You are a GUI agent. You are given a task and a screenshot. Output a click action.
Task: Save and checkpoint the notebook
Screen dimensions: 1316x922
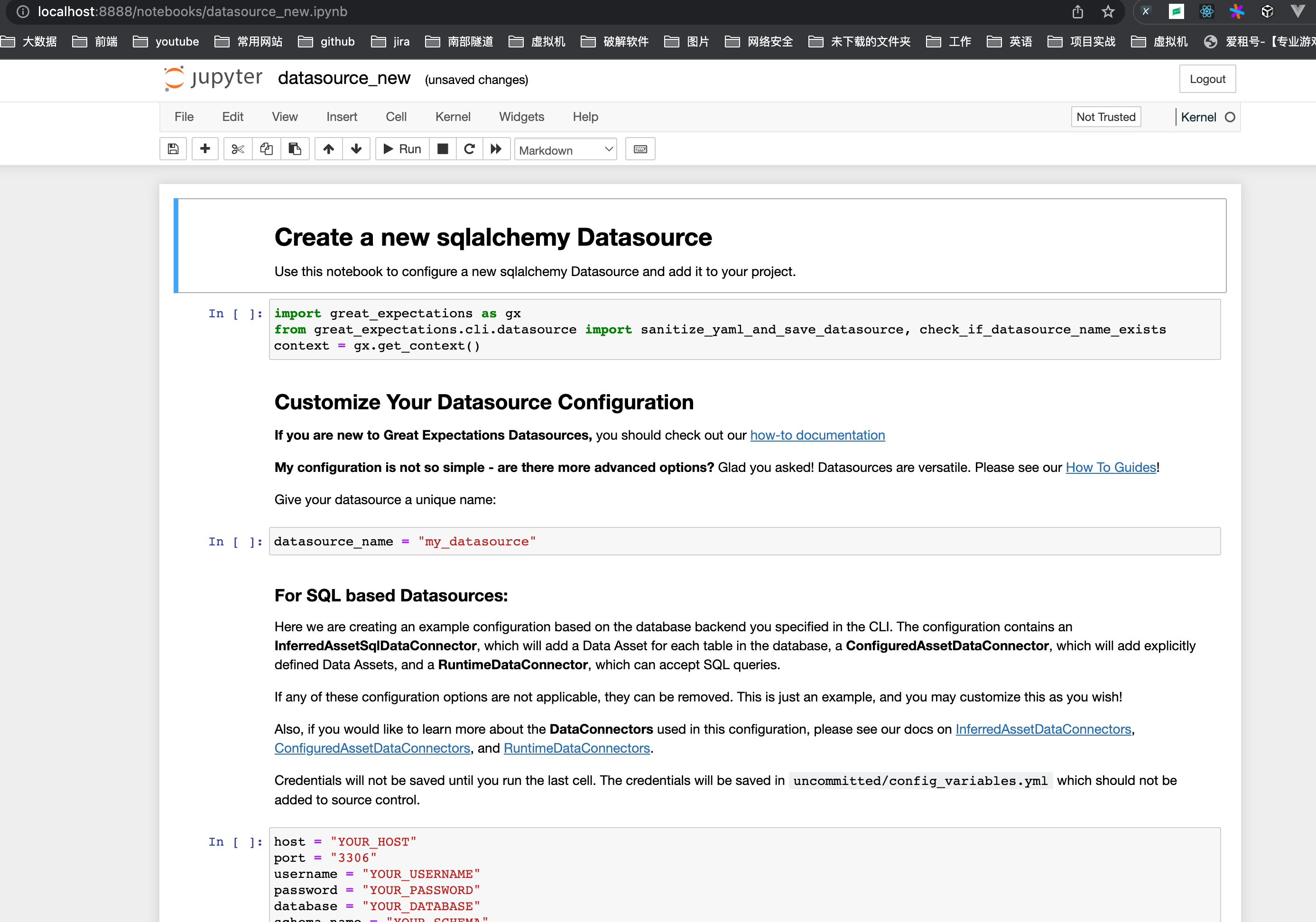pos(173,149)
